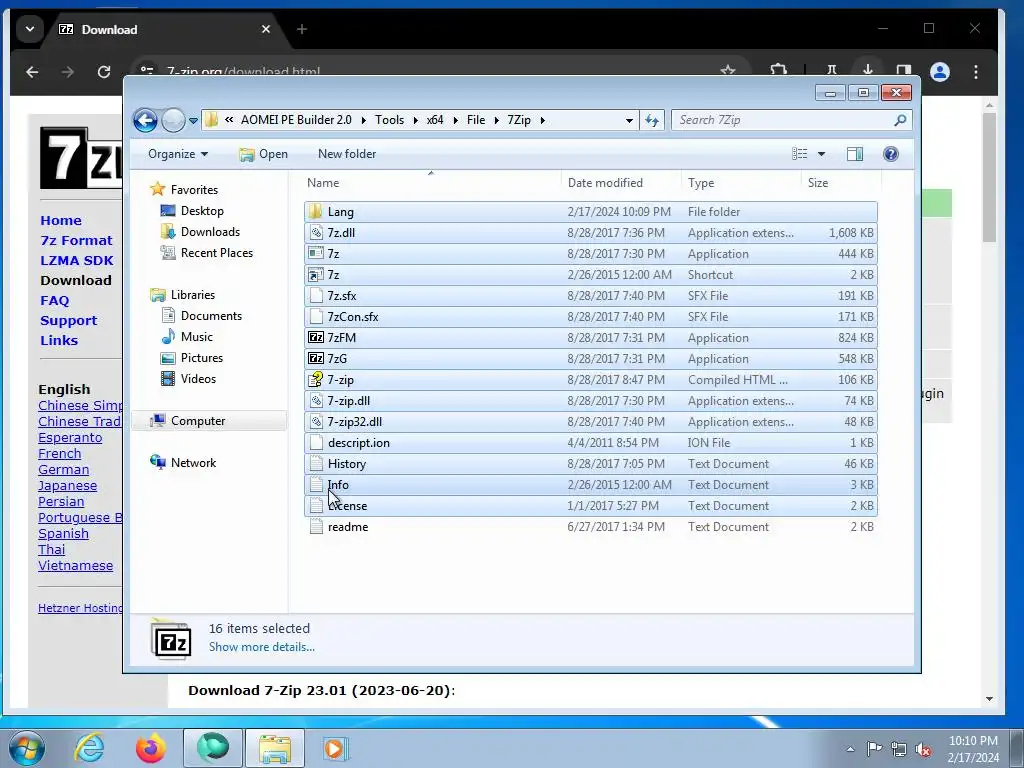Expand arrow after 7Zip breadcrumb

tap(543, 121)
